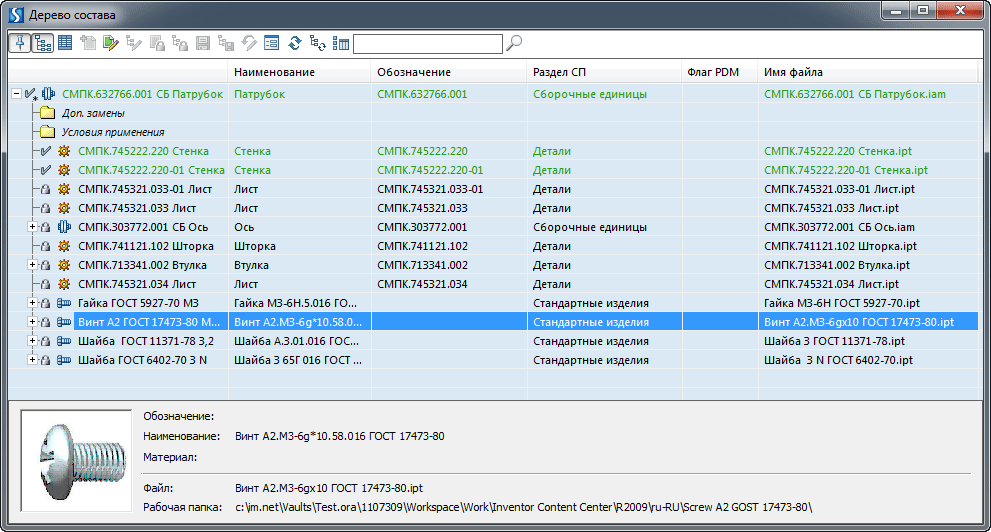Viewport: 991px width, 532px height.
Task: Click the magnifier search icon
Action: [514, 43]
